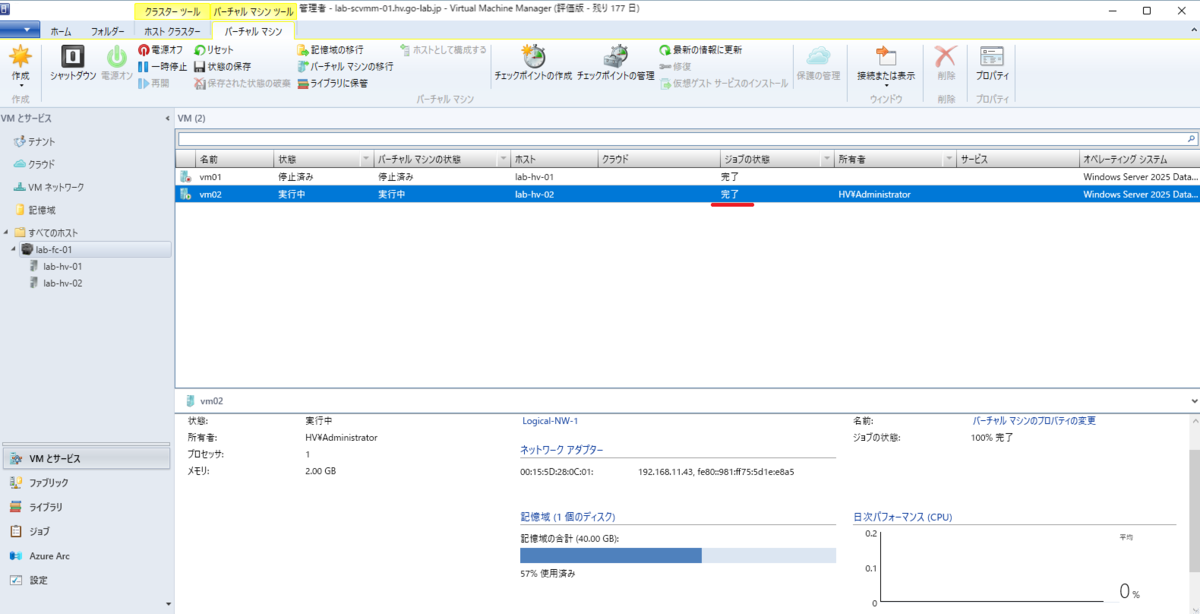Switch to ホーム tab
Image resolution: width=1200 pixels, height=614 pixels.
pyautogui.click(x=61, y=31)
